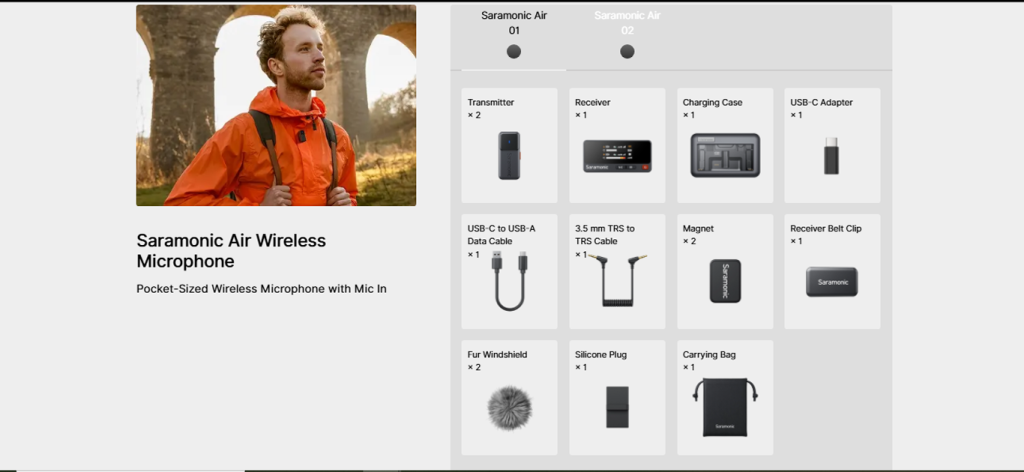This screenshot has height=472, width=1024.
Task: Click the Saramonic Air Wireless Microphone heading
Action: coord(231,251)
